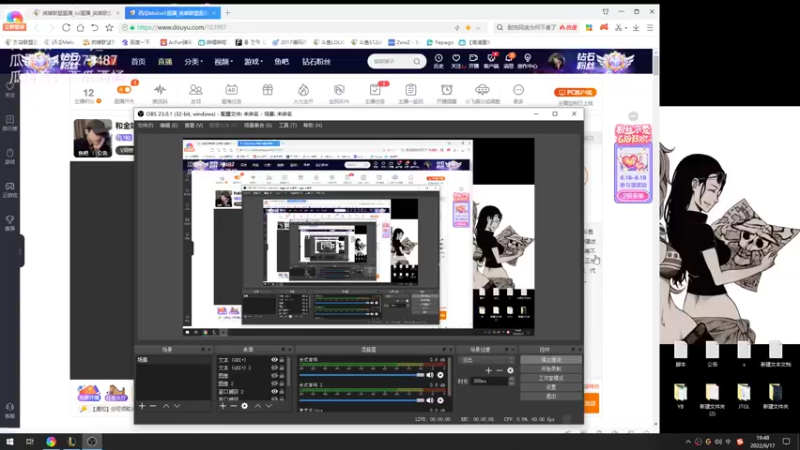
Task: Open the PK icon on Douyu toolbar
Action: tap(339, 90)
